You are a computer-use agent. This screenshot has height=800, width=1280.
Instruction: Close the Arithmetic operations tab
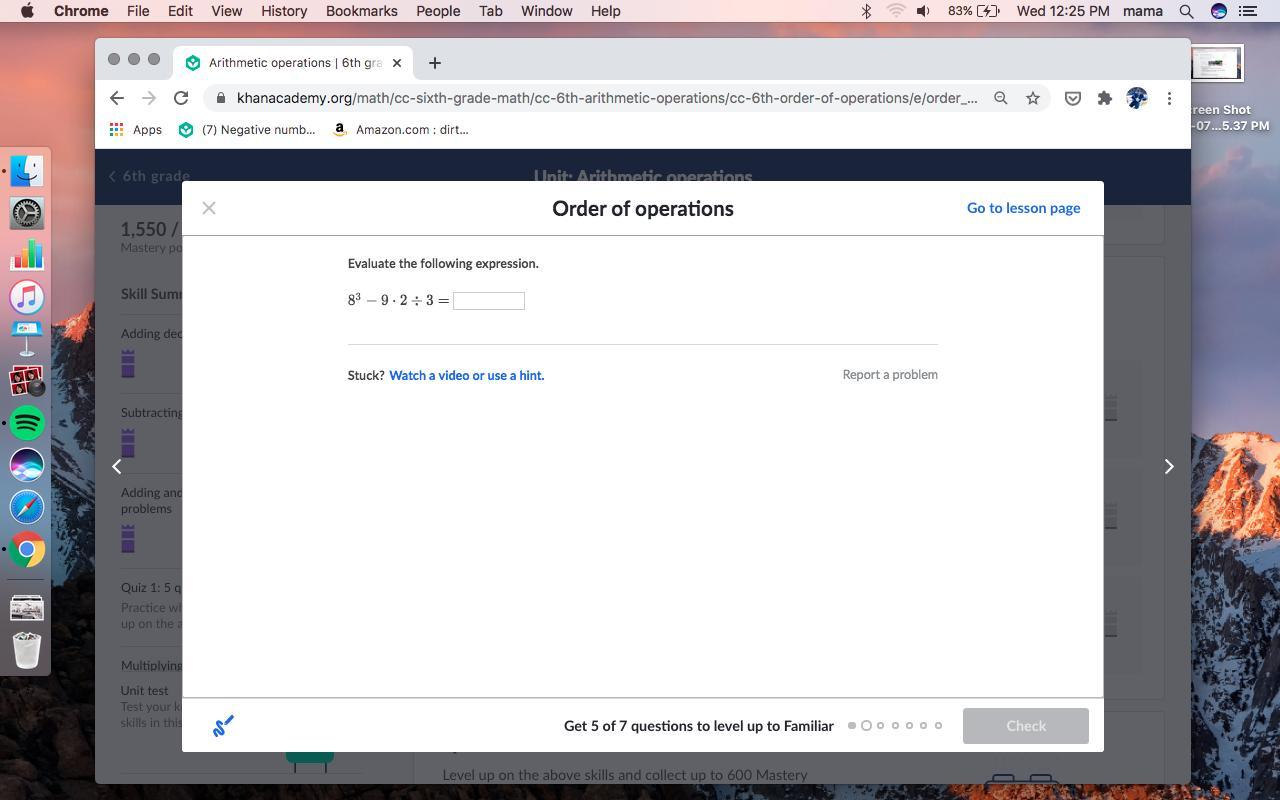point(397,63)
